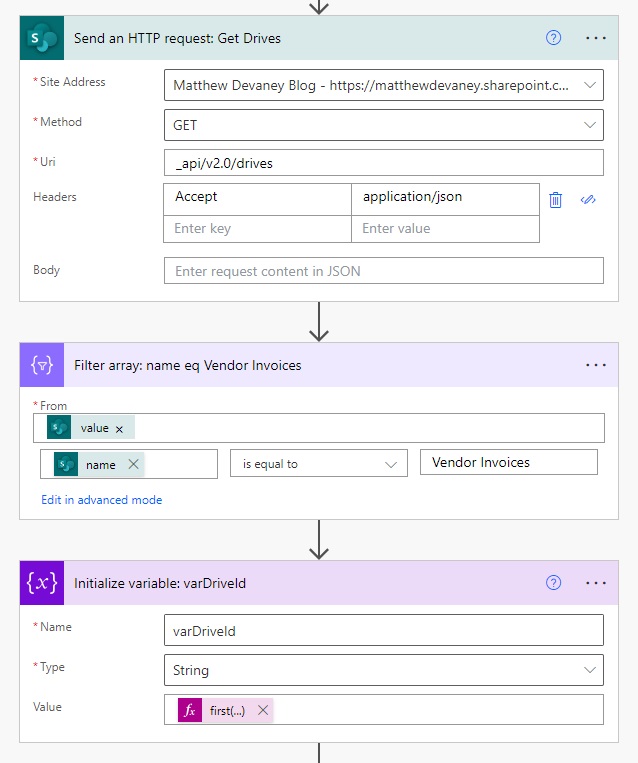Screen dimensions: 638x763
Task: Click the Uri field with _api/v2.0/drives
Action: [383, 163]
